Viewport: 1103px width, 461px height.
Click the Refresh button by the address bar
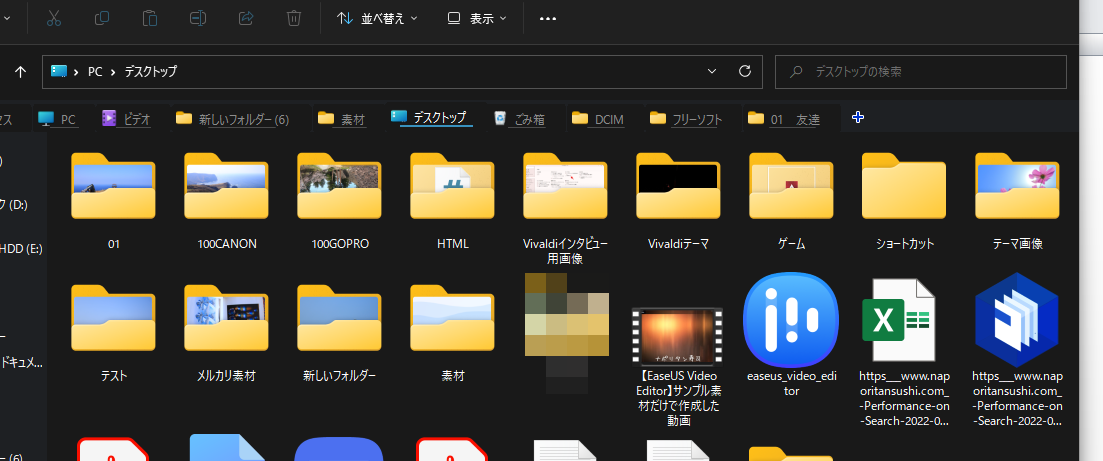[745, 72]
